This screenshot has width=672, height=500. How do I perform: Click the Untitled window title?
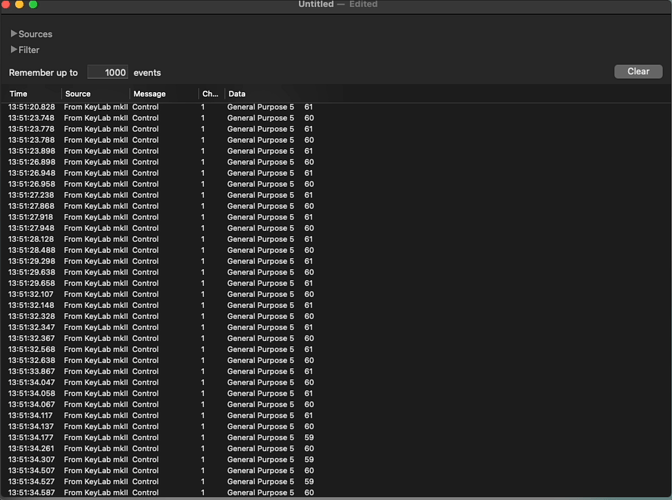(316, 4)
